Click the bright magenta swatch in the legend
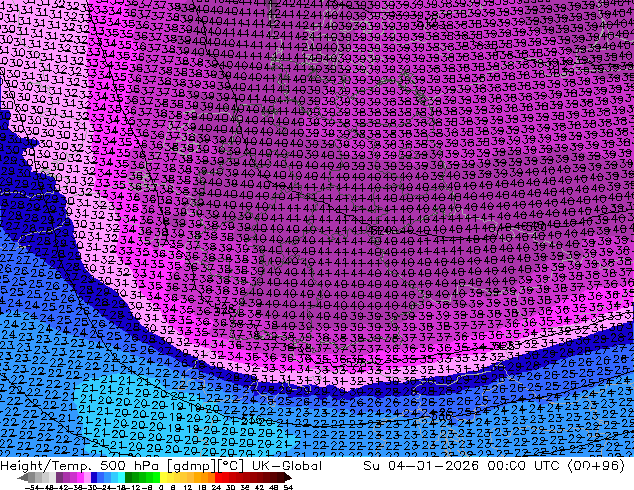Screen dimensions: 634x490 pyautogui.click(x=80, y=477)
